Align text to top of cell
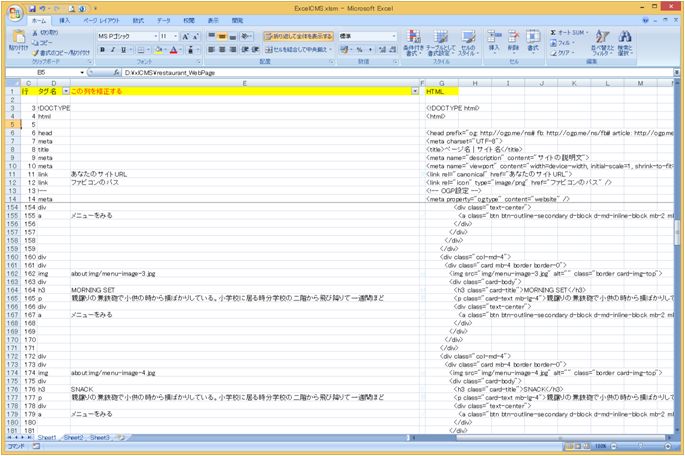685x456 pixels. coord(211,36)
